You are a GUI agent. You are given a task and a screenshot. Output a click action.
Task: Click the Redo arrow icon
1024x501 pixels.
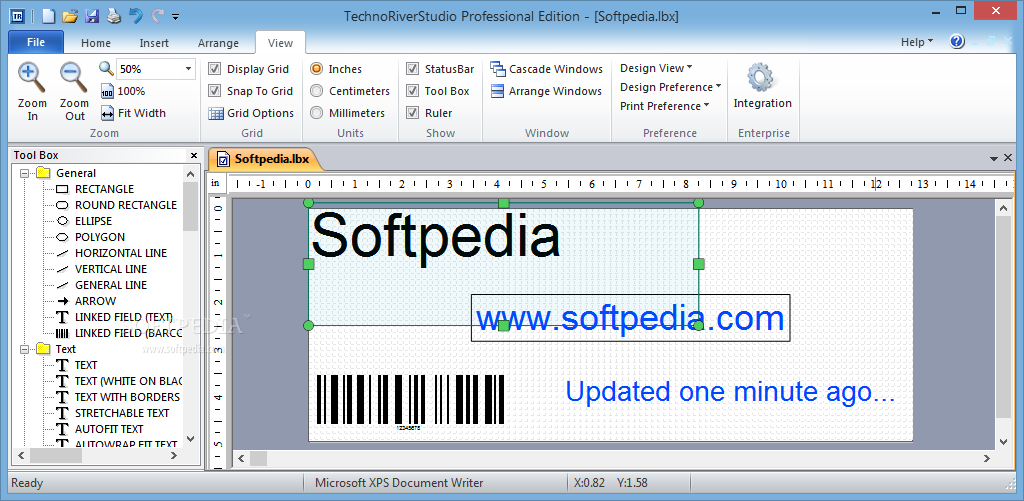point(157,16)
